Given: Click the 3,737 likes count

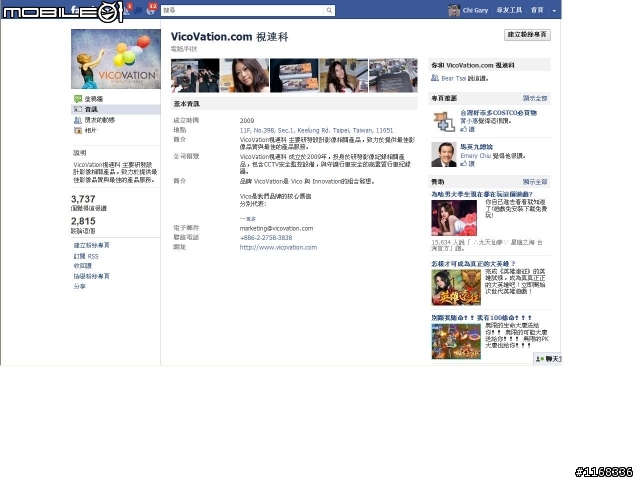Looking at the screenshot, I should coord(83,199).
